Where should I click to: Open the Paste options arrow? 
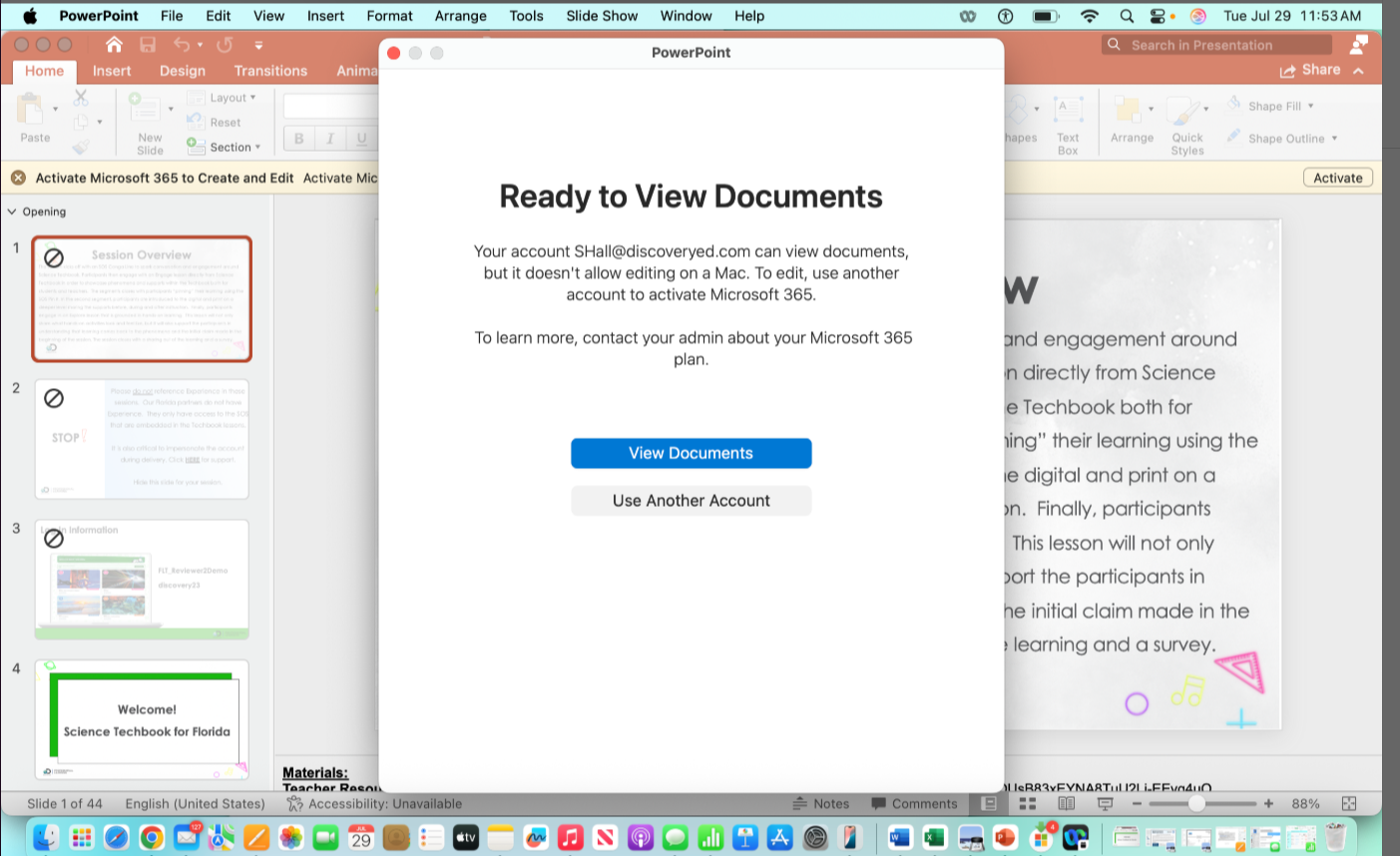coord(55,109)
